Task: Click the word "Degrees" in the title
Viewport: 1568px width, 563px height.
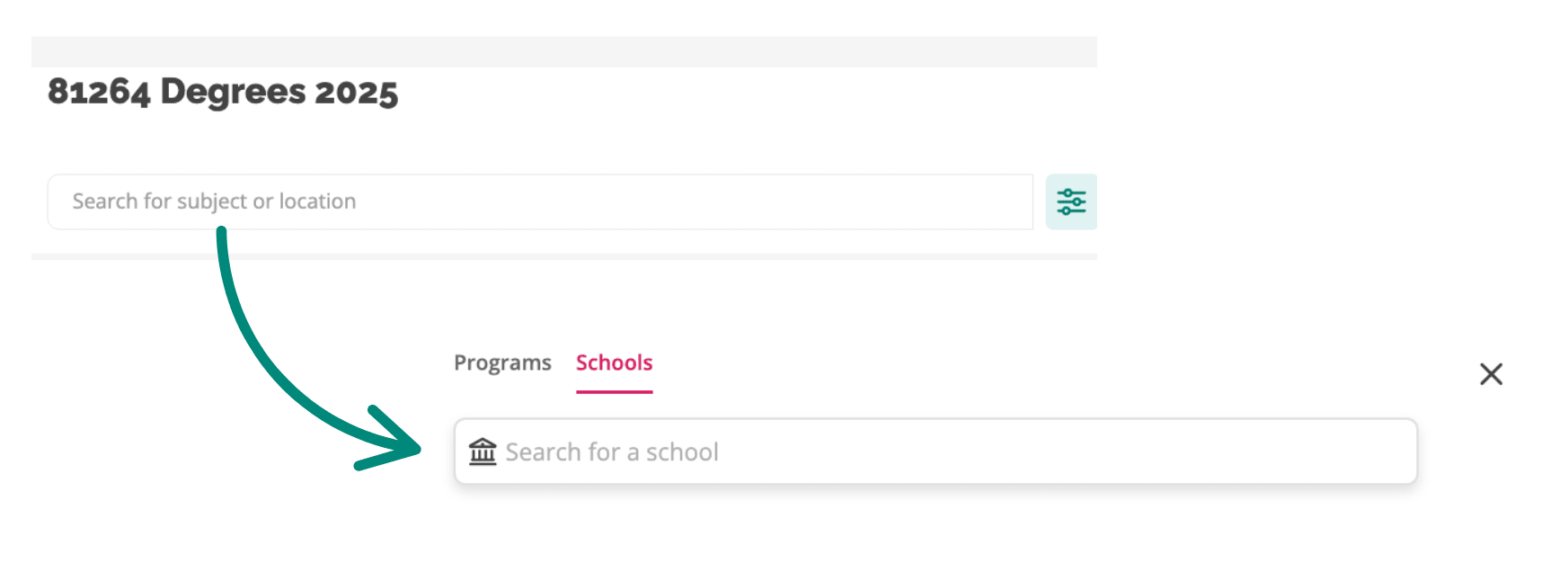Action: click(x=233, y=92)
